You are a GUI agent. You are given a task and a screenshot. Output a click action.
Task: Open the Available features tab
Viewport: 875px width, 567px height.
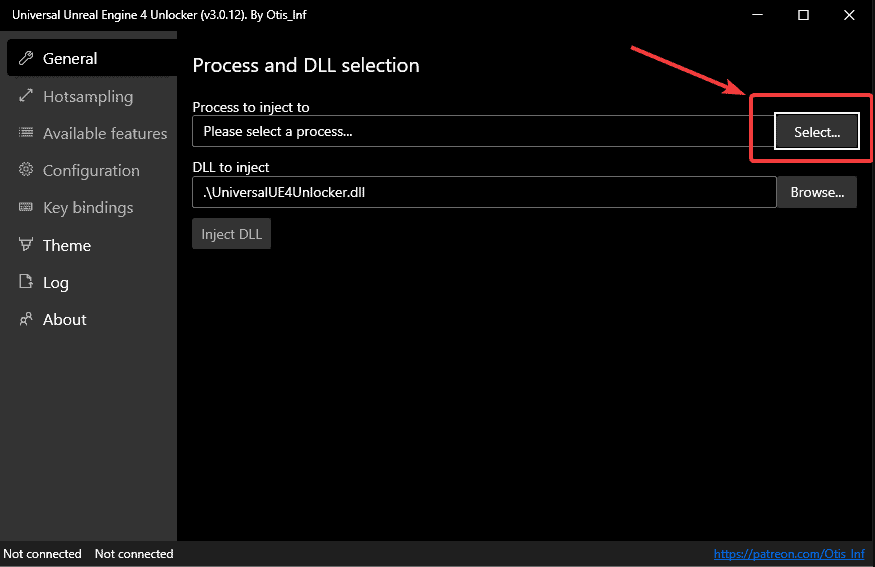pos(105,133)
